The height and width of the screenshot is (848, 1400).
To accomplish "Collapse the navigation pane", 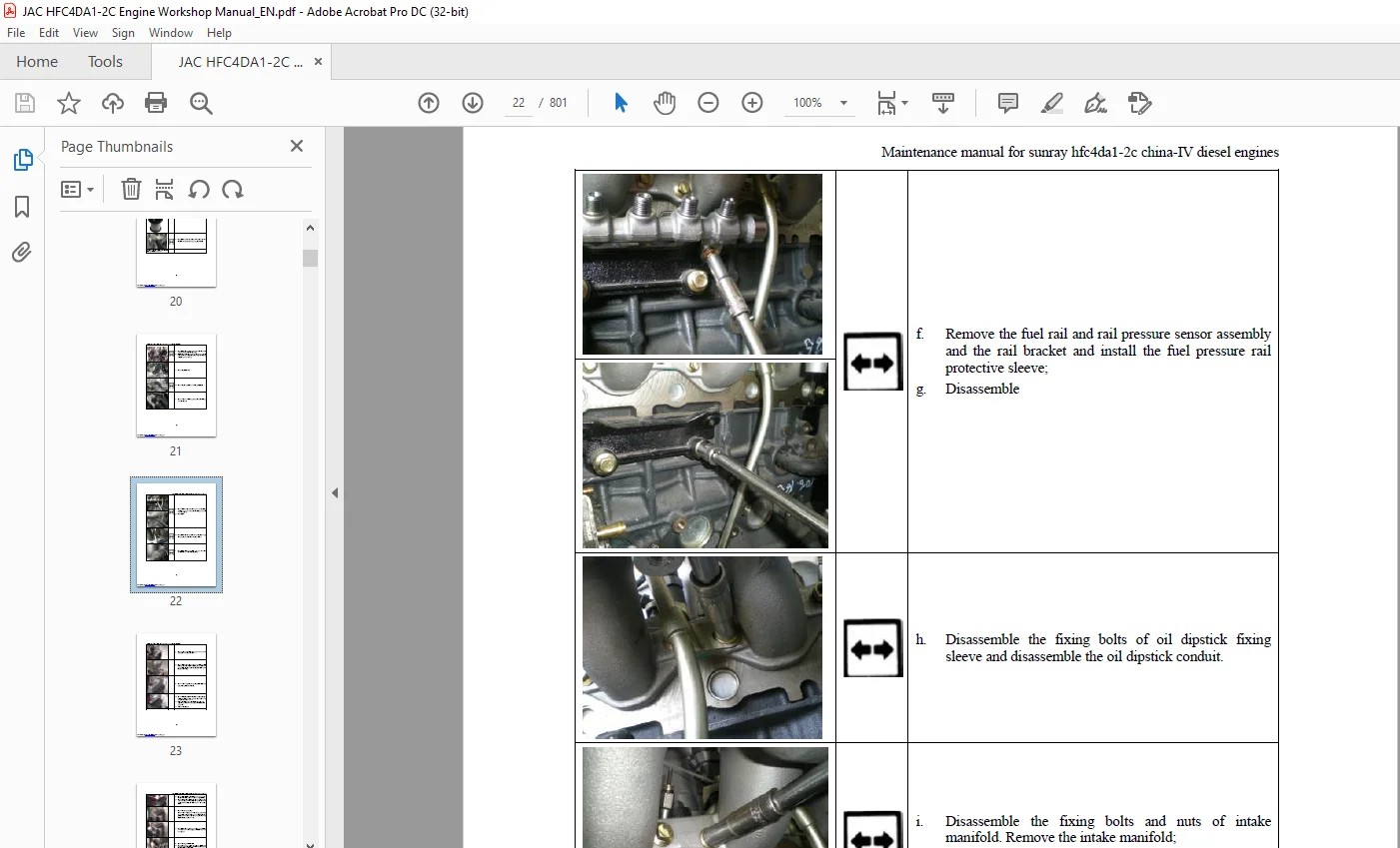I will [335, 492].
